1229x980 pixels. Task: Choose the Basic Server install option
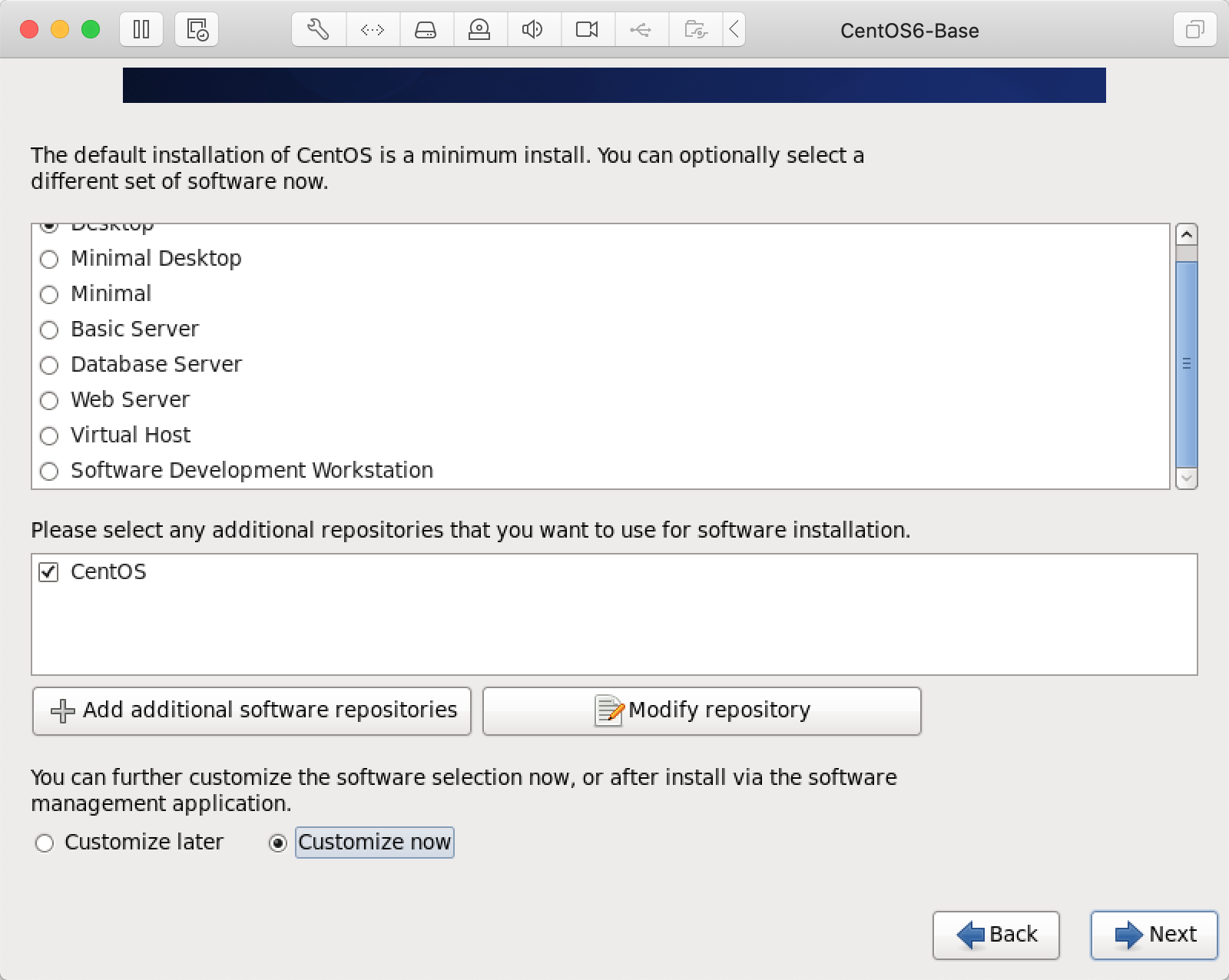[x=49, y=329]
